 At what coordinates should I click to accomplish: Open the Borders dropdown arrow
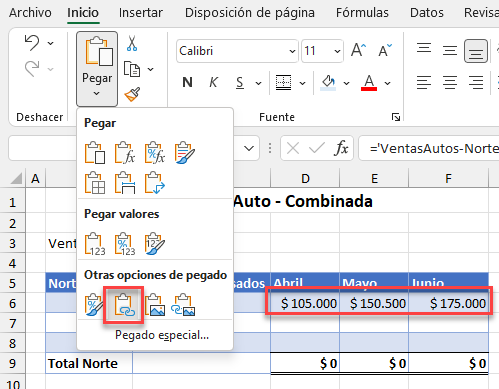[x=302, y=83]
